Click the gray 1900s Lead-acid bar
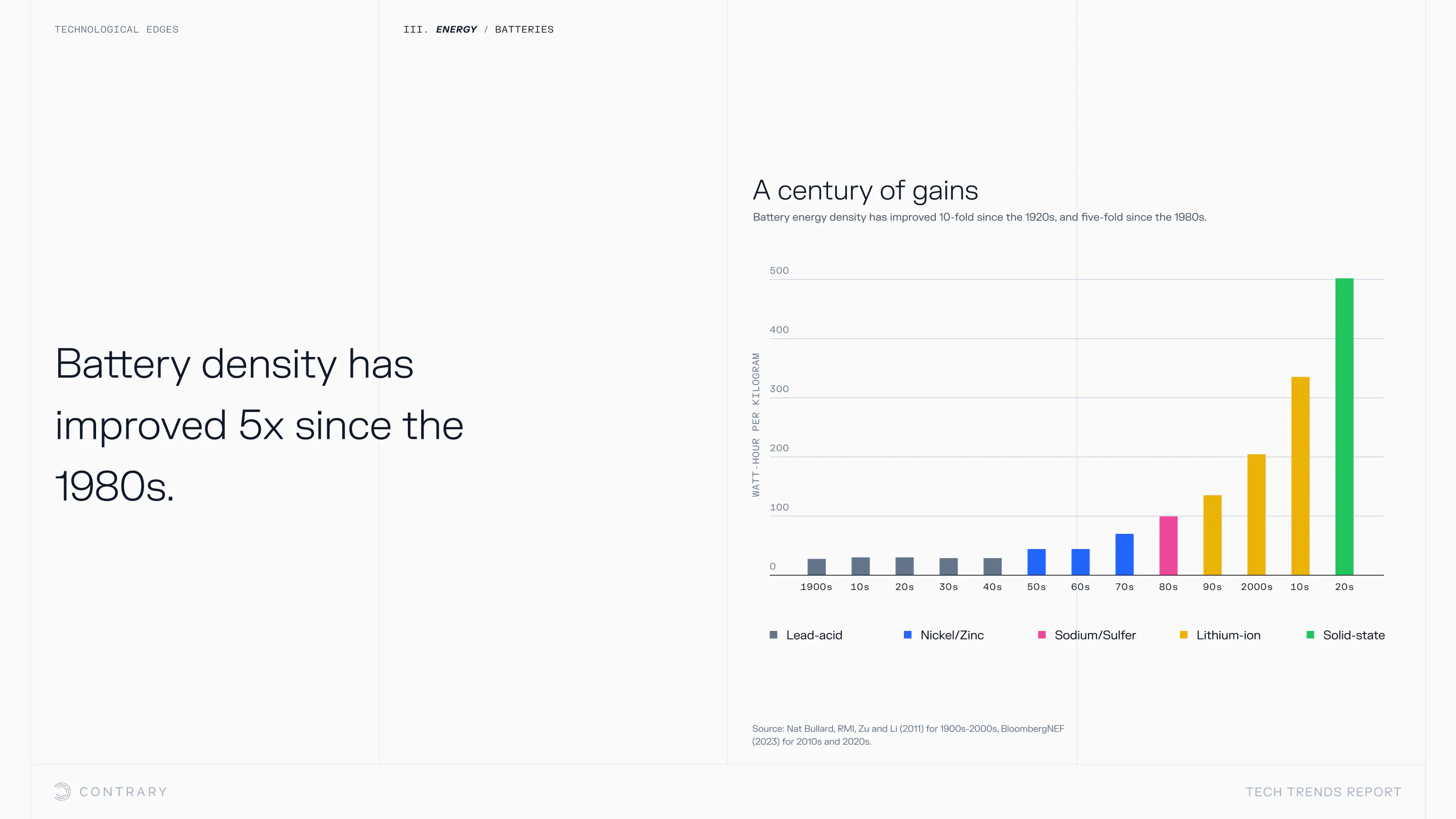 coord(816,566)
